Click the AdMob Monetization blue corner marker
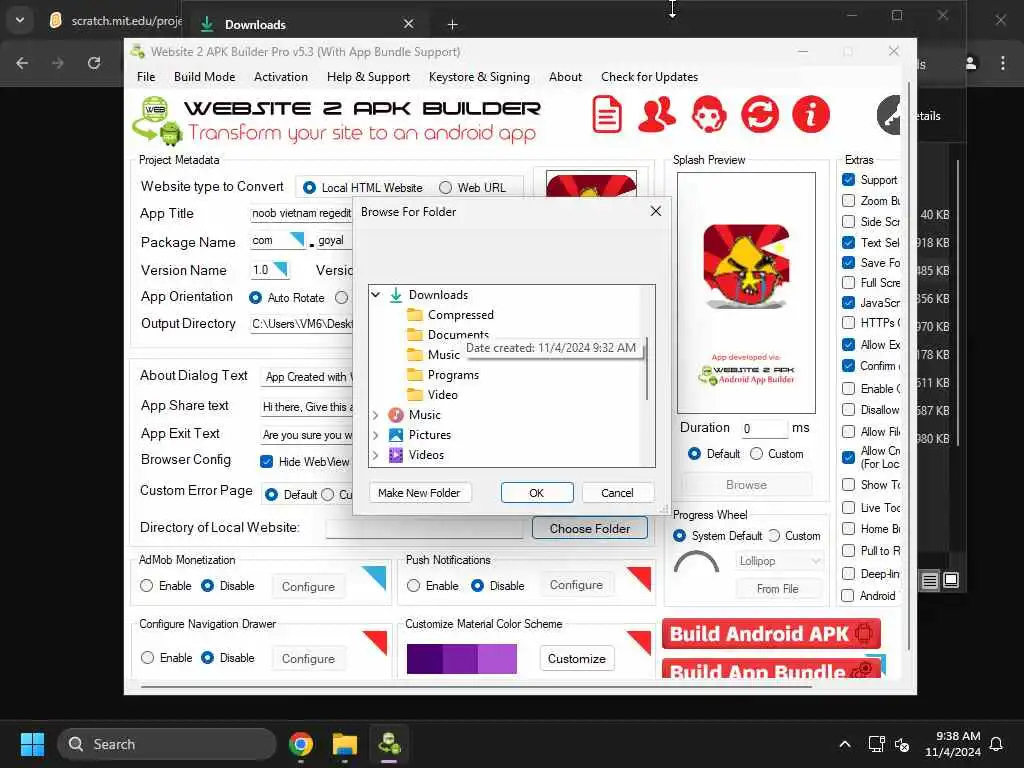Viewport: 1024px width, 768px height. (x=374, y=577)
